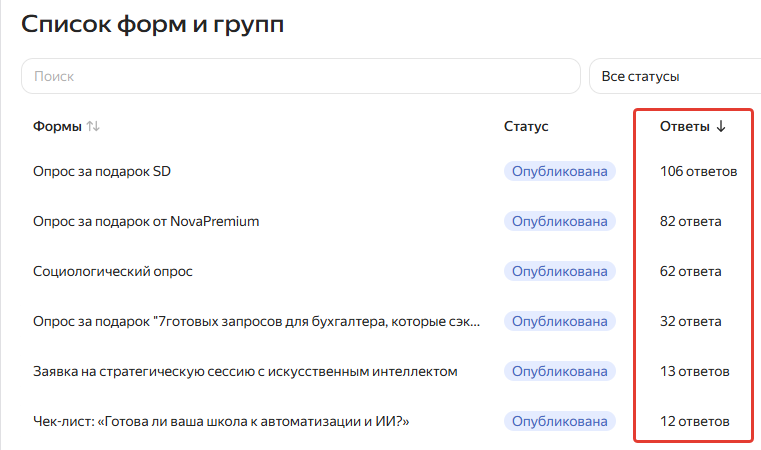
Task: Click the Опубликована badge for the NovaPremium survey
Action: coord(560,221)
